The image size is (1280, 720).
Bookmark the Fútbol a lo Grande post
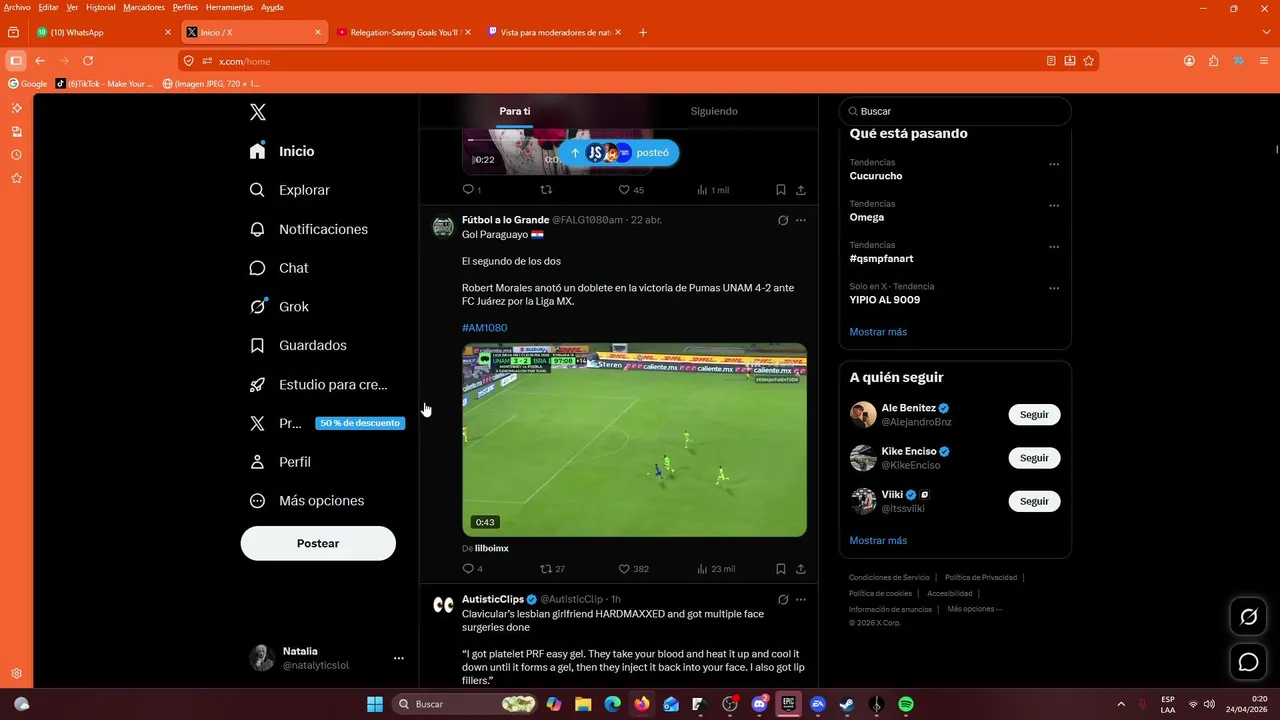click(x=781, y=569)
